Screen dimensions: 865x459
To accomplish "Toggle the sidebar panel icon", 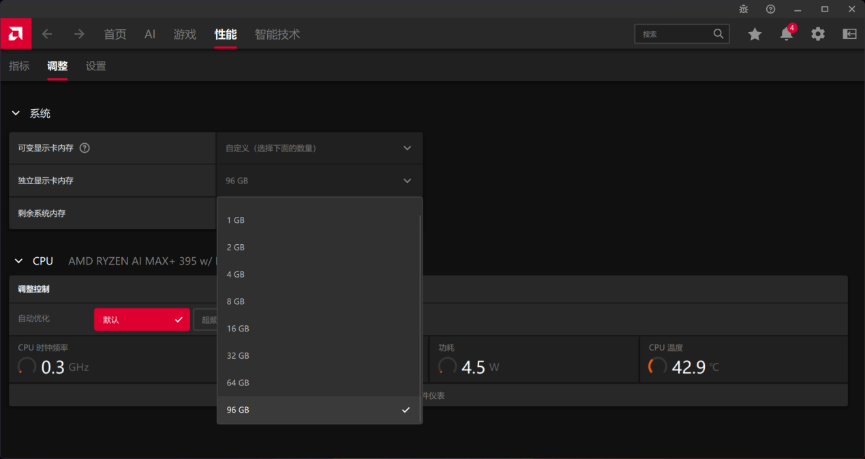I will 850,34.
